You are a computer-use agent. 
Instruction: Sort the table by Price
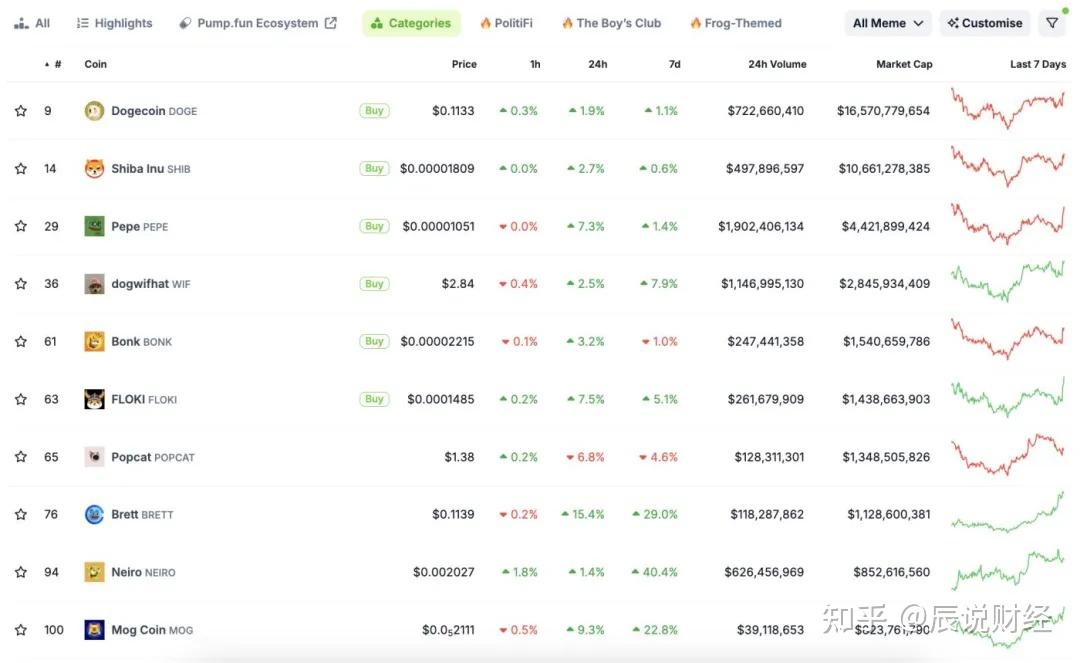click(x=464, y=64)
